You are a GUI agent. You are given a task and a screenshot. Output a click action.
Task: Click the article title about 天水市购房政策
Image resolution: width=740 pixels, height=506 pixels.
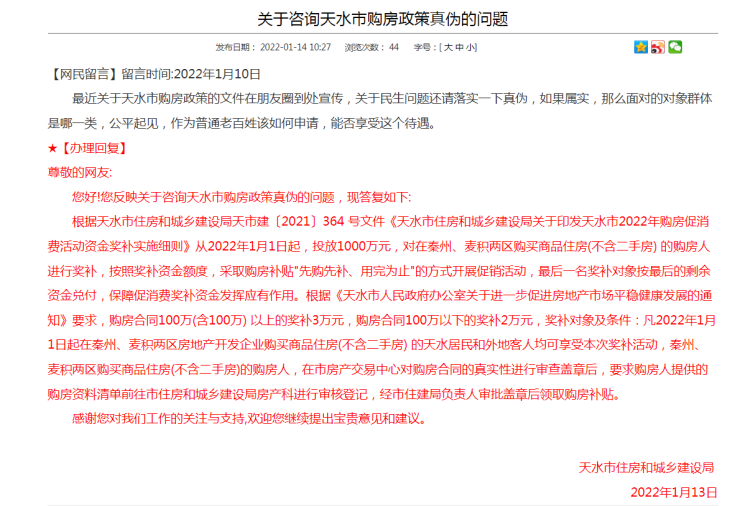(369, 19)
